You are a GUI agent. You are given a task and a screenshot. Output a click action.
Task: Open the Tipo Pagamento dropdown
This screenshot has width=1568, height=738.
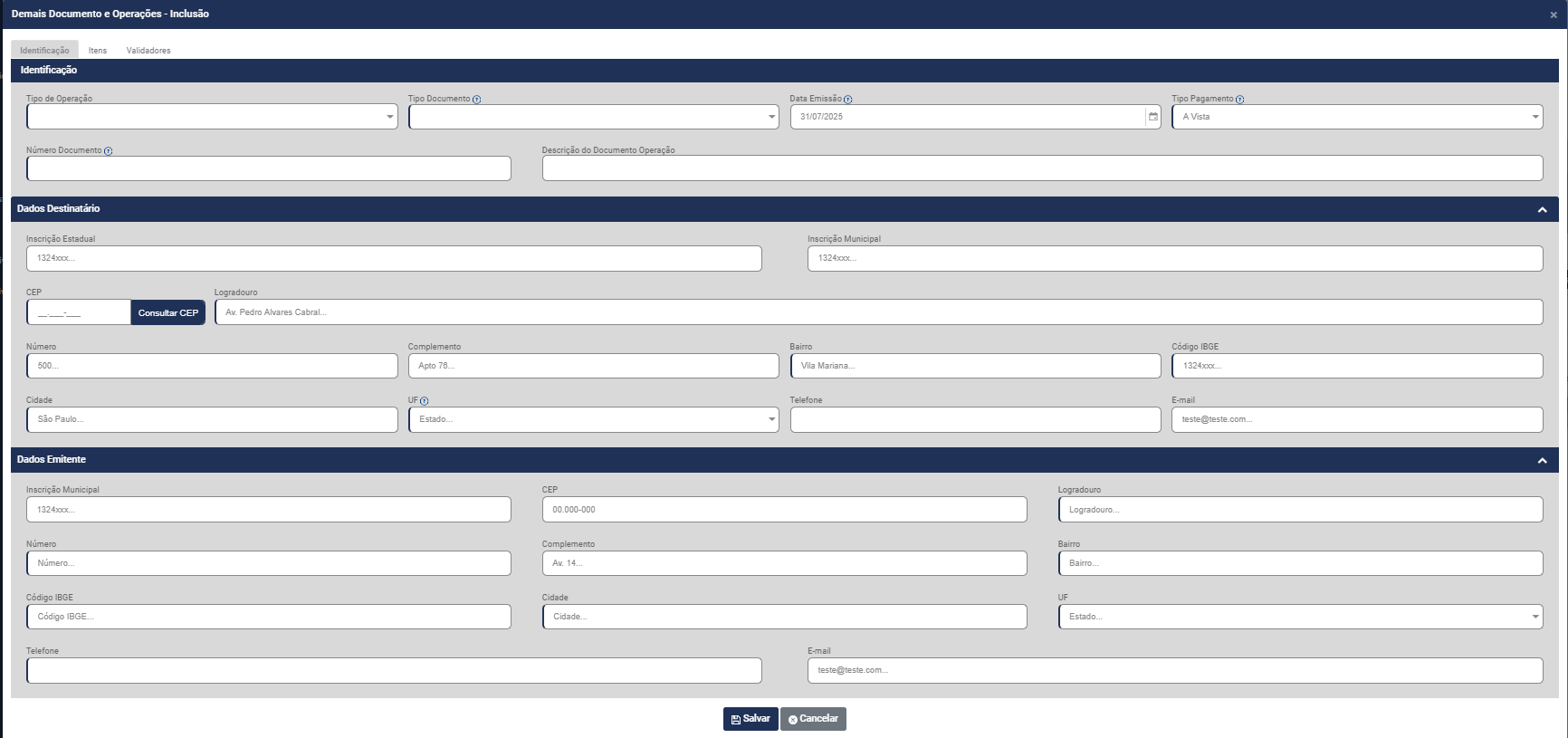(1357, 117)
